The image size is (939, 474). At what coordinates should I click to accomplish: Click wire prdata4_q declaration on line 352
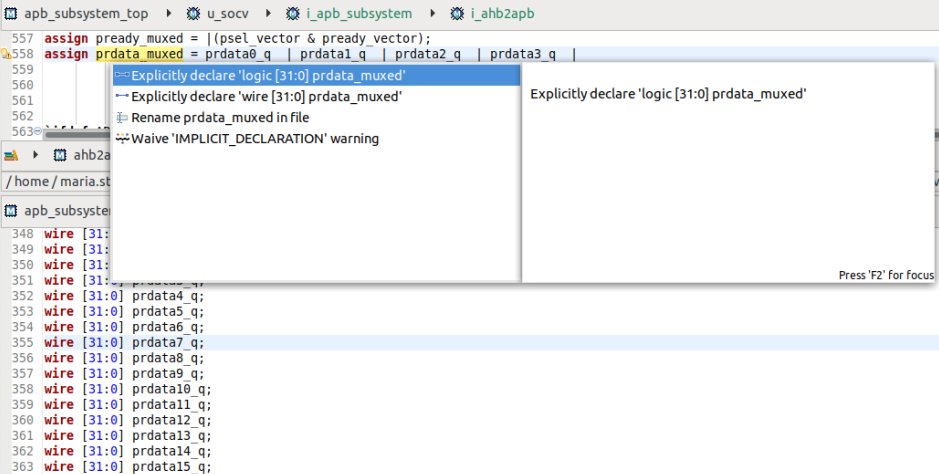pyautogui.click(x=124, y=296)
